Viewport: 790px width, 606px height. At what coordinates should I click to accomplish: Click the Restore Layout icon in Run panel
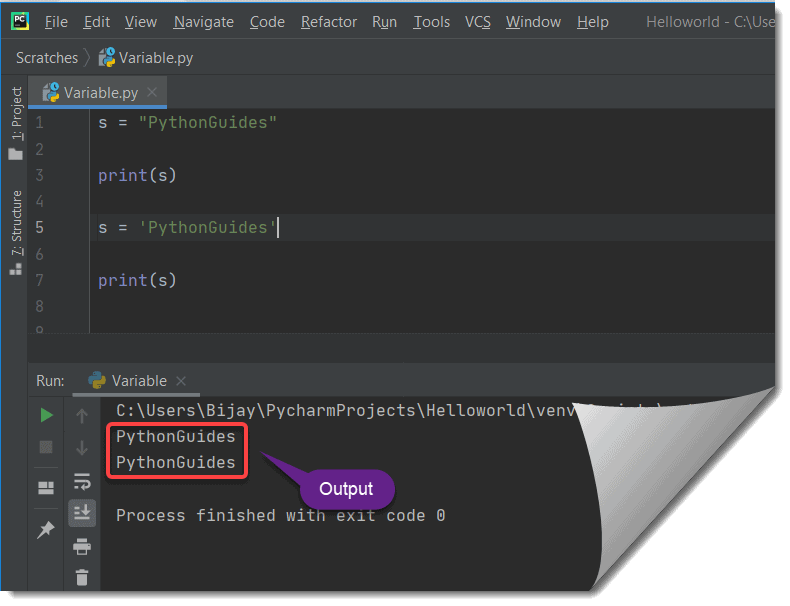pyautogui.click(x=46, y=488)
